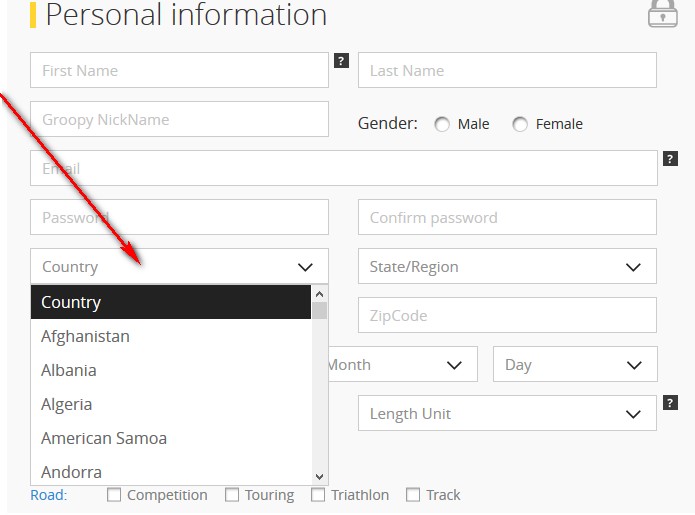Click the help icon beside Length Unit
This screenshot has height=515, width=695.
(670, 403)
